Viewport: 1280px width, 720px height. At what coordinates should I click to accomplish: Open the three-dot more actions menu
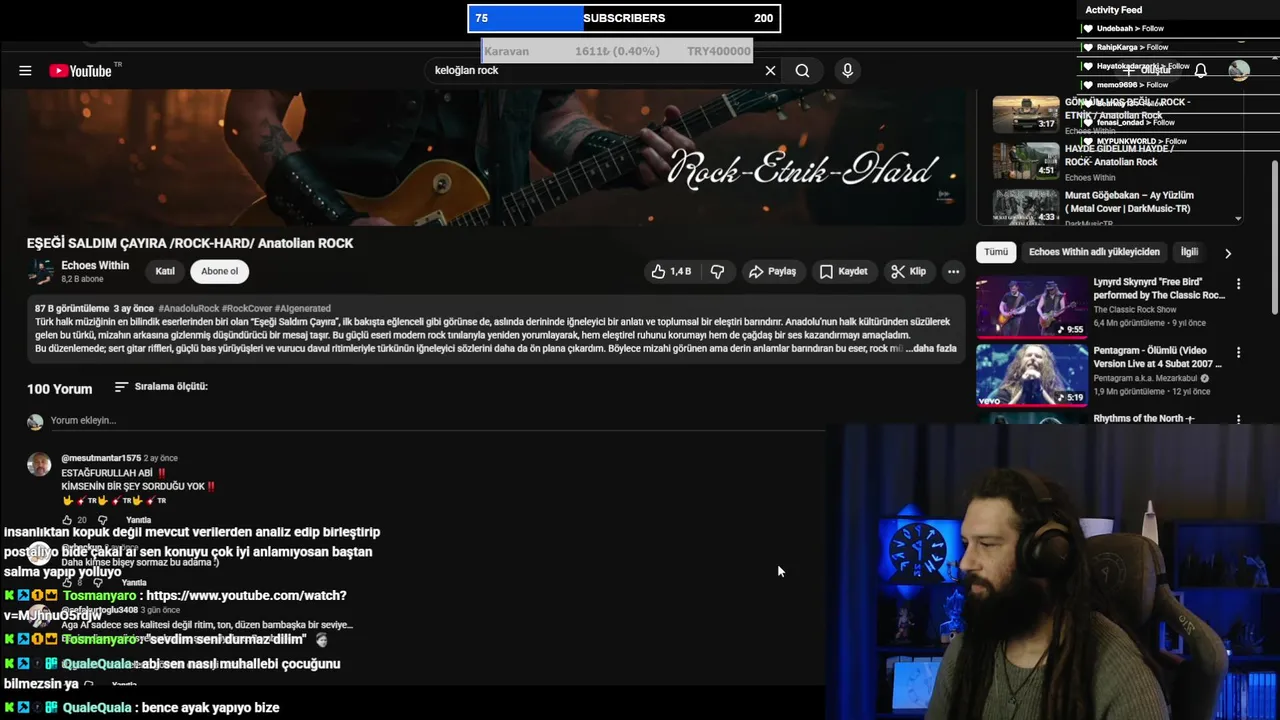click(953, 271)
